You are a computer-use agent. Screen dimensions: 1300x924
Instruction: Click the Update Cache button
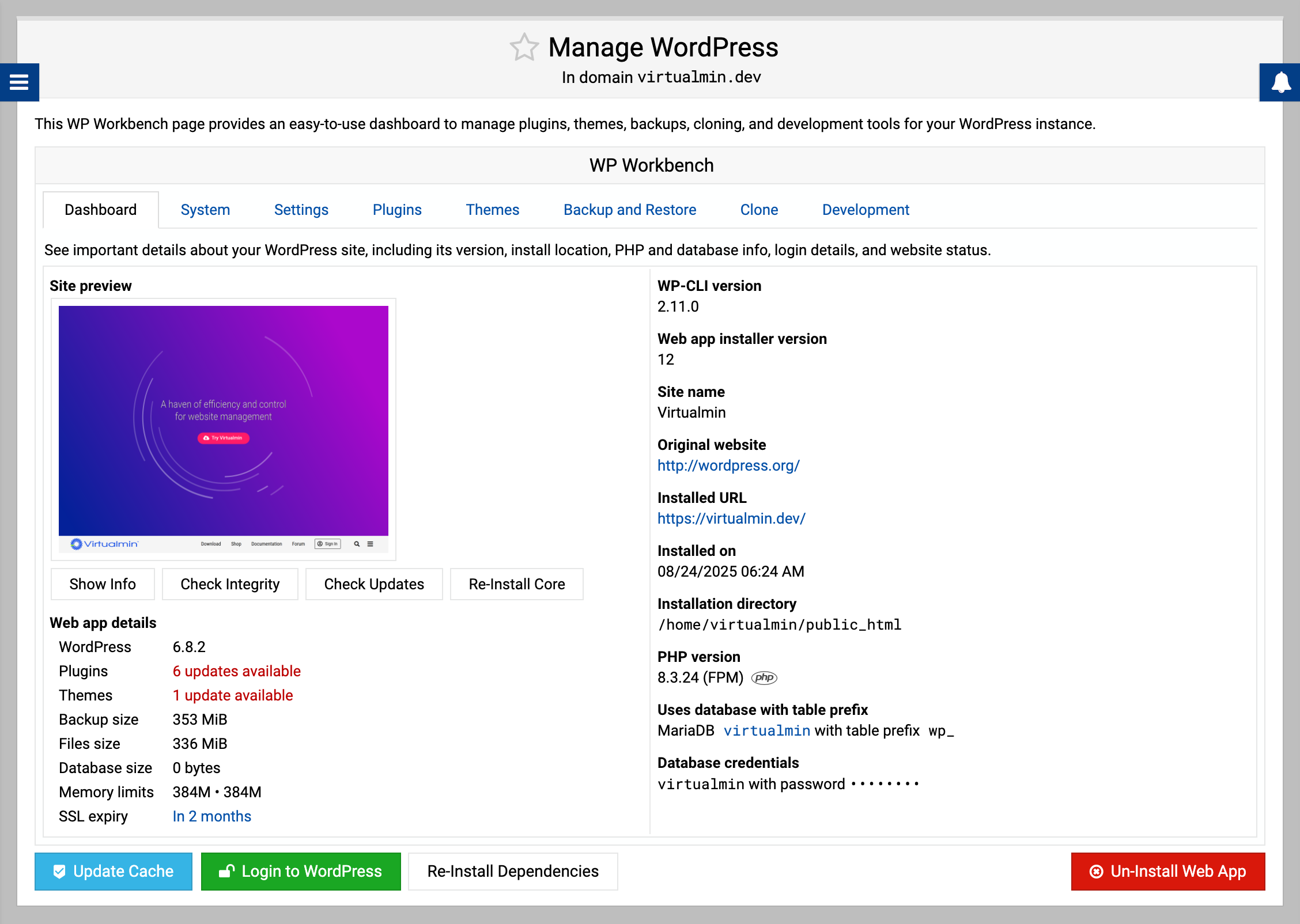coord(114,872)
